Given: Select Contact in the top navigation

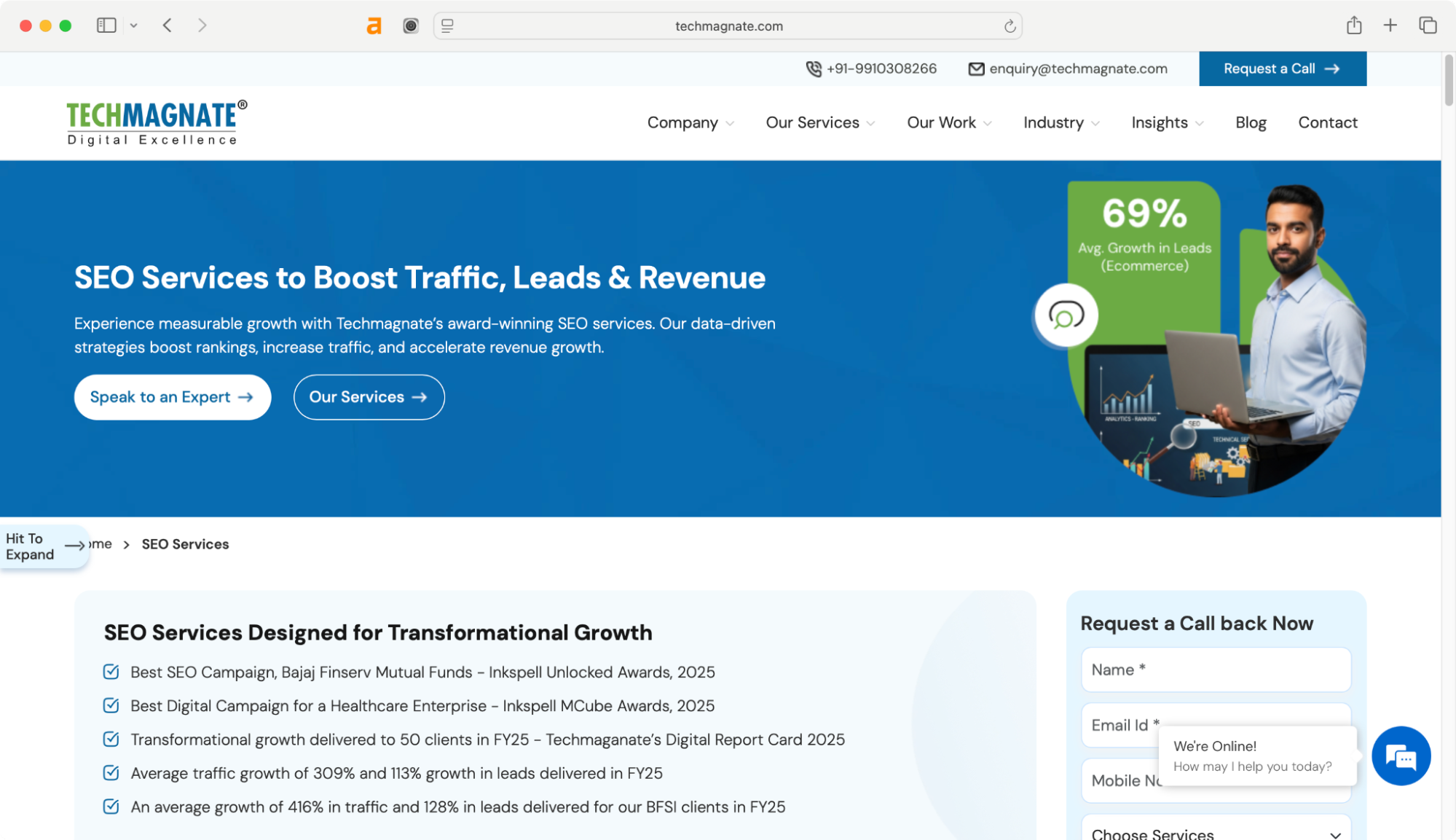Looking at the screenshot, I should click(x=1327, y=122).
